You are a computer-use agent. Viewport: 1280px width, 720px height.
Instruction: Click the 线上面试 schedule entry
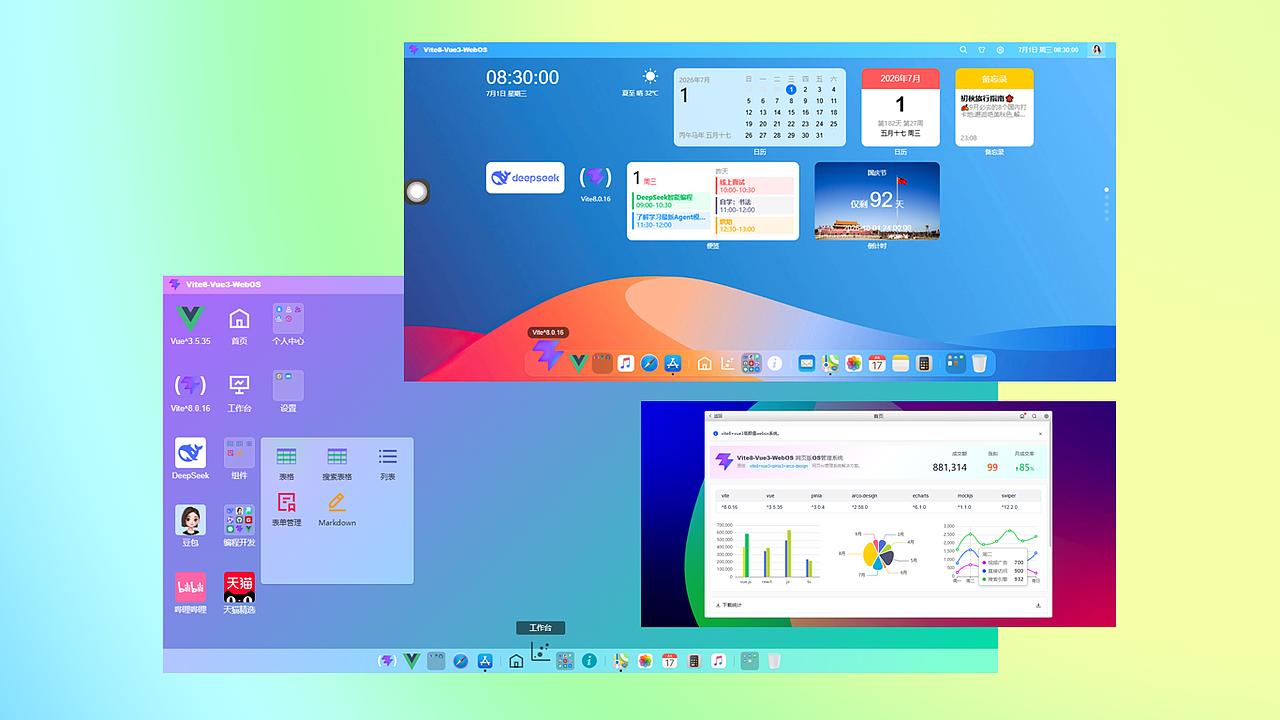[755, 186]
